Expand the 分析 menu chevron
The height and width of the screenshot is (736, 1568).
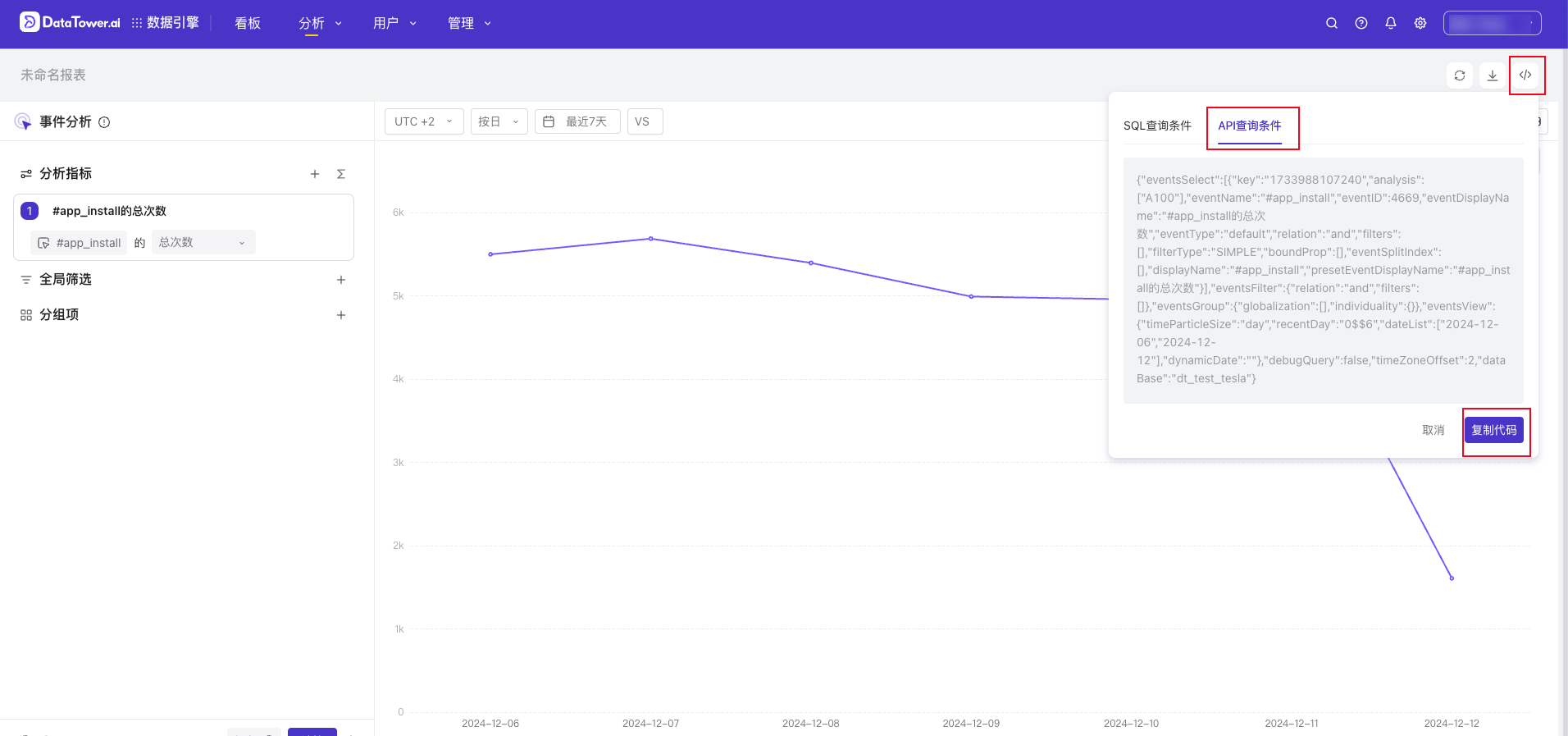tap(338, 24)
